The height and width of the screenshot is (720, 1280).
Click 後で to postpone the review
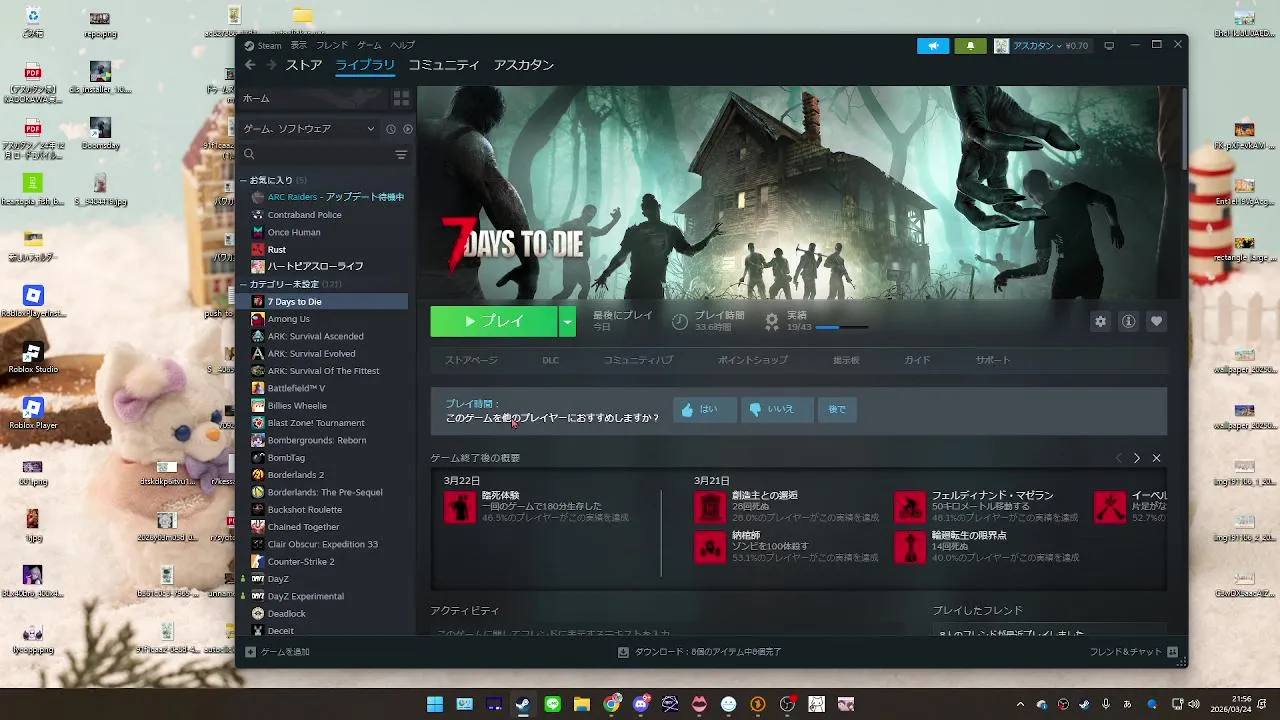(837, 409)
